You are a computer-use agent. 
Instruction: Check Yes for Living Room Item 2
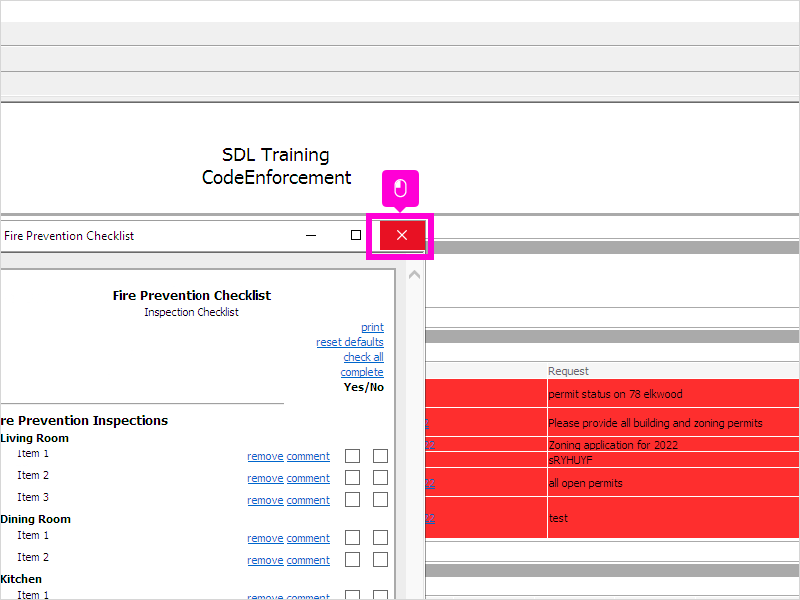[353, 478]
